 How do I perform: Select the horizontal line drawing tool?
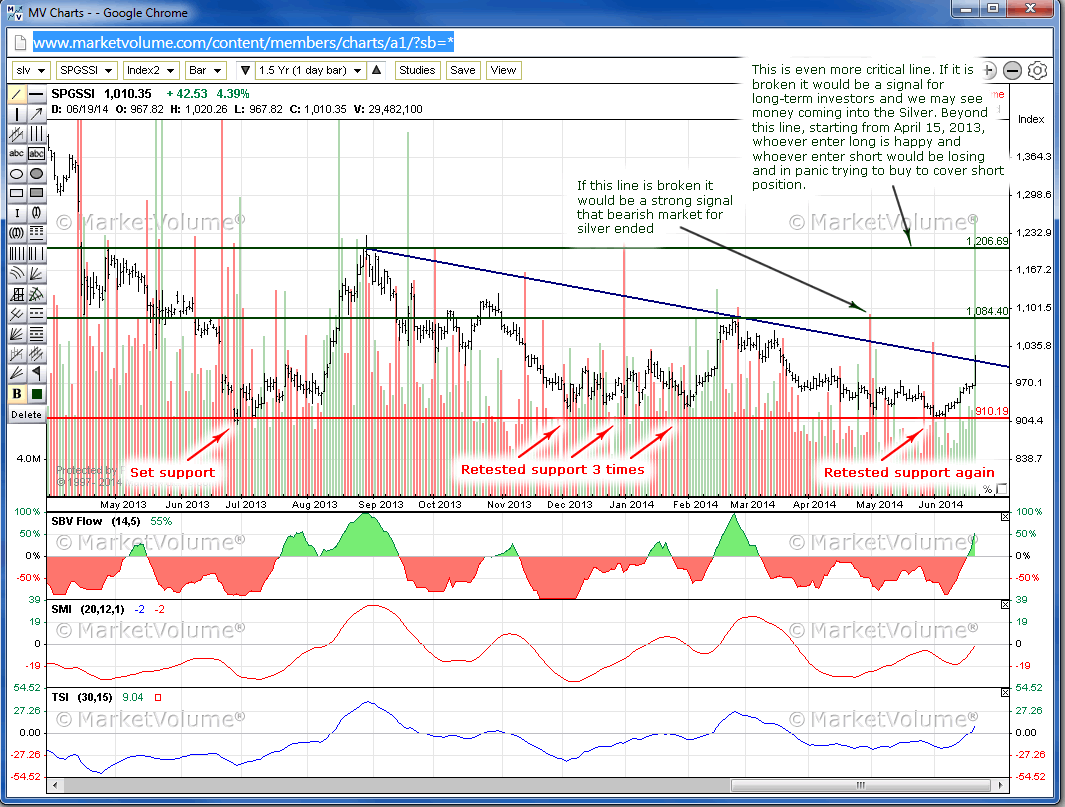37,95
